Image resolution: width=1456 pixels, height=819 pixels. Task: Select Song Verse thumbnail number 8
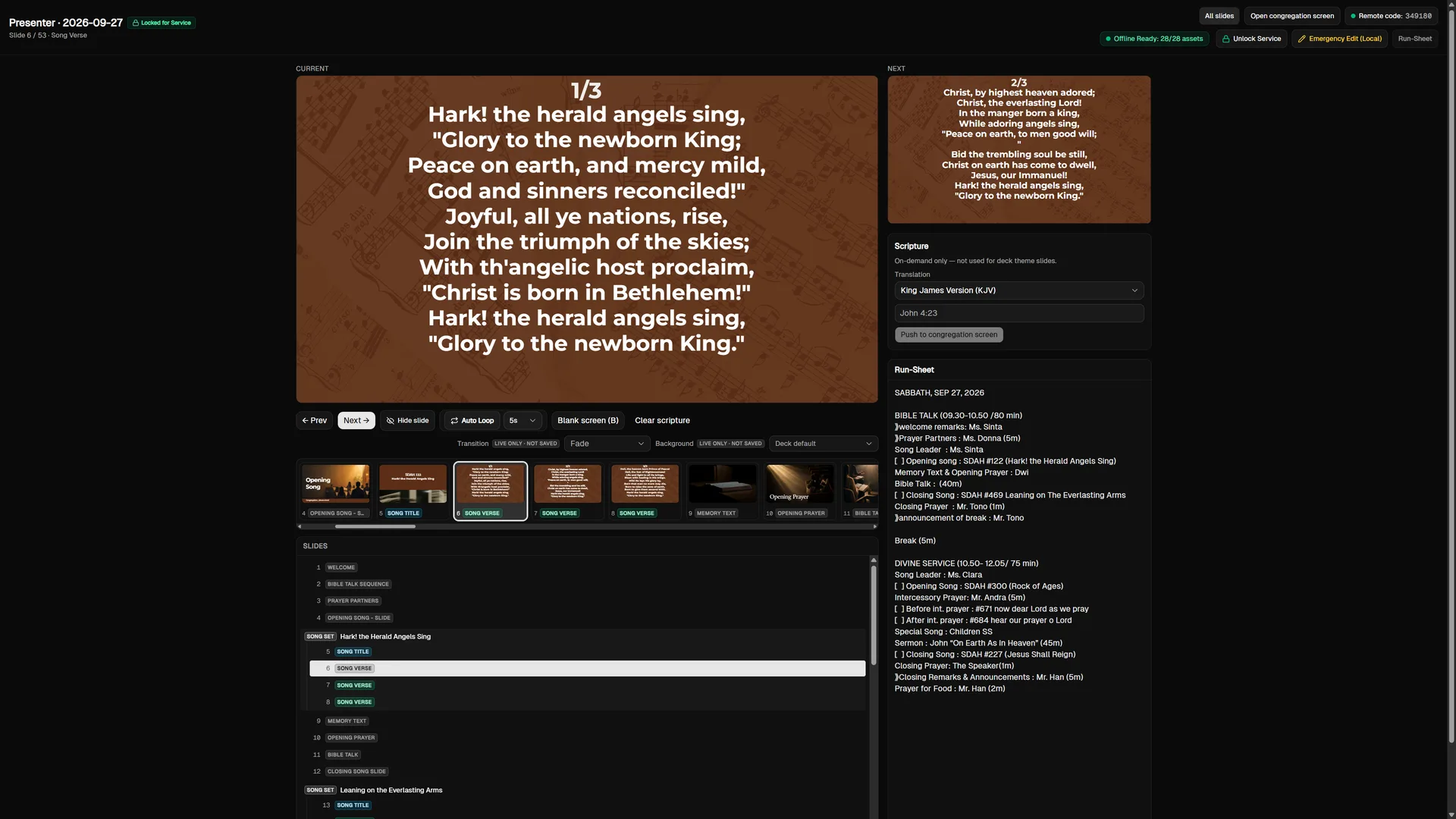[x=645, y=491]
